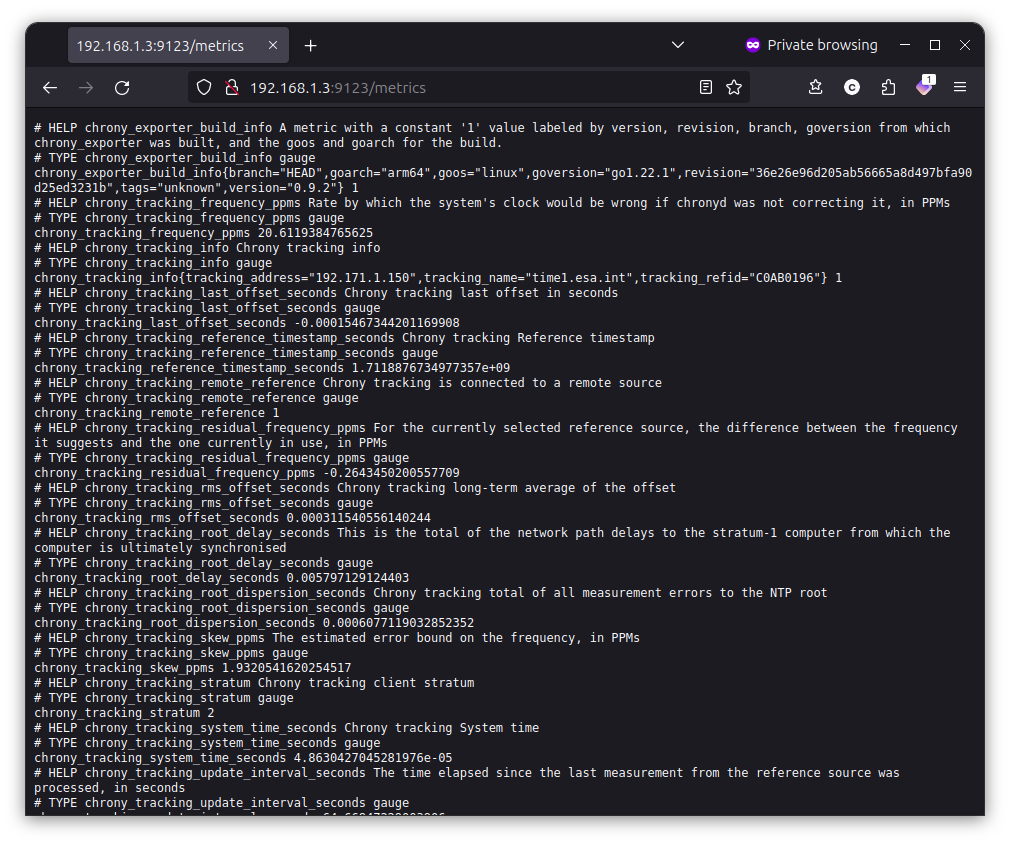1010x844 pixels.
Task: View insecure connection lock details
Action: coord(231,87)
